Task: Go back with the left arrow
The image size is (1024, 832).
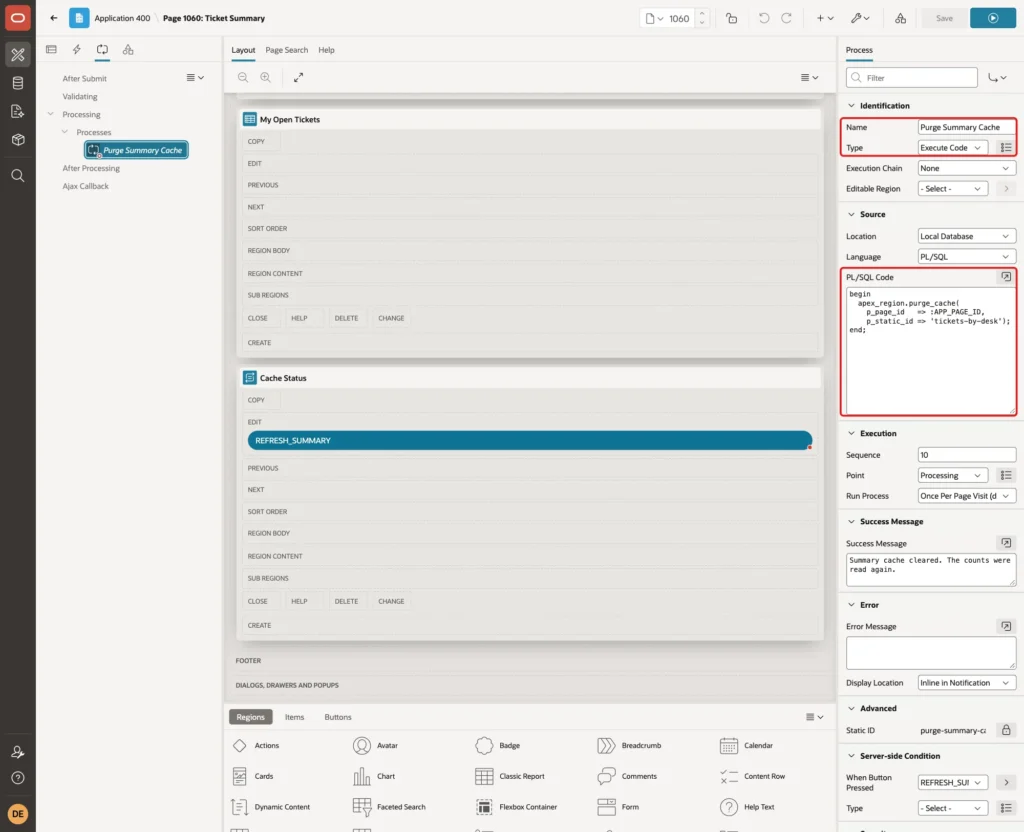Action: point(54,18)
